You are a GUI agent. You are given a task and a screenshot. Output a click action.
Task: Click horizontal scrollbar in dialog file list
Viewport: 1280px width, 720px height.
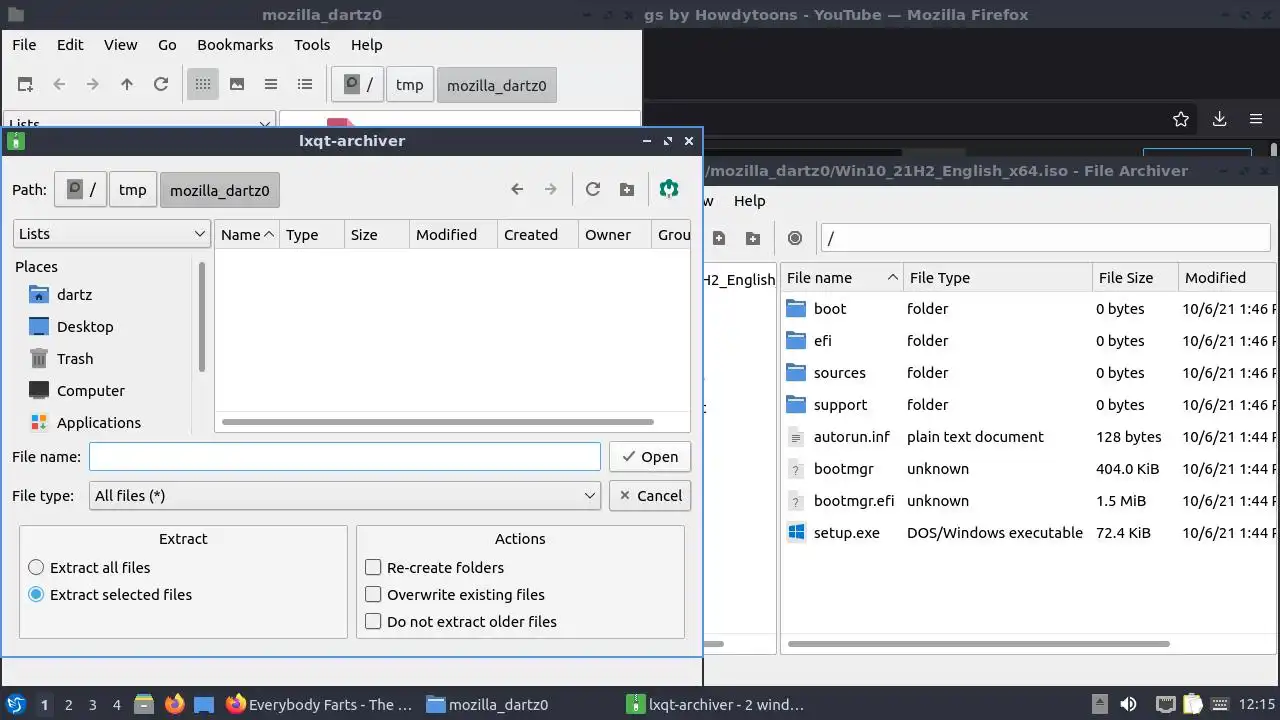pos(438,422)
